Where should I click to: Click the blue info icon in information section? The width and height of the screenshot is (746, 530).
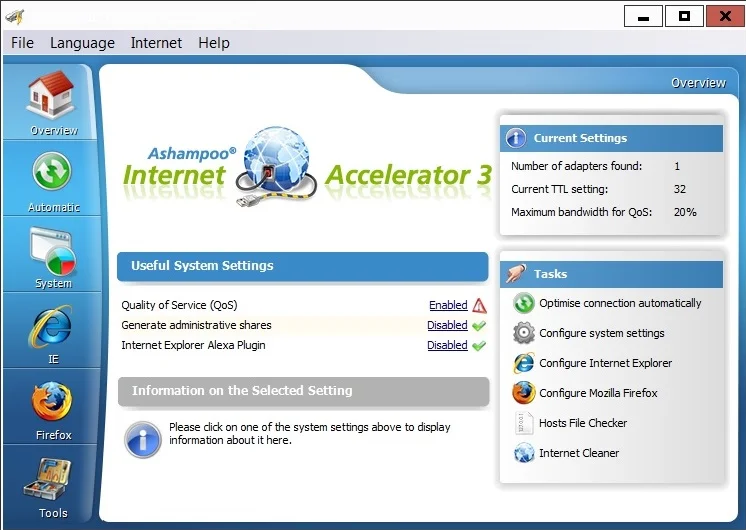point(143,440)
